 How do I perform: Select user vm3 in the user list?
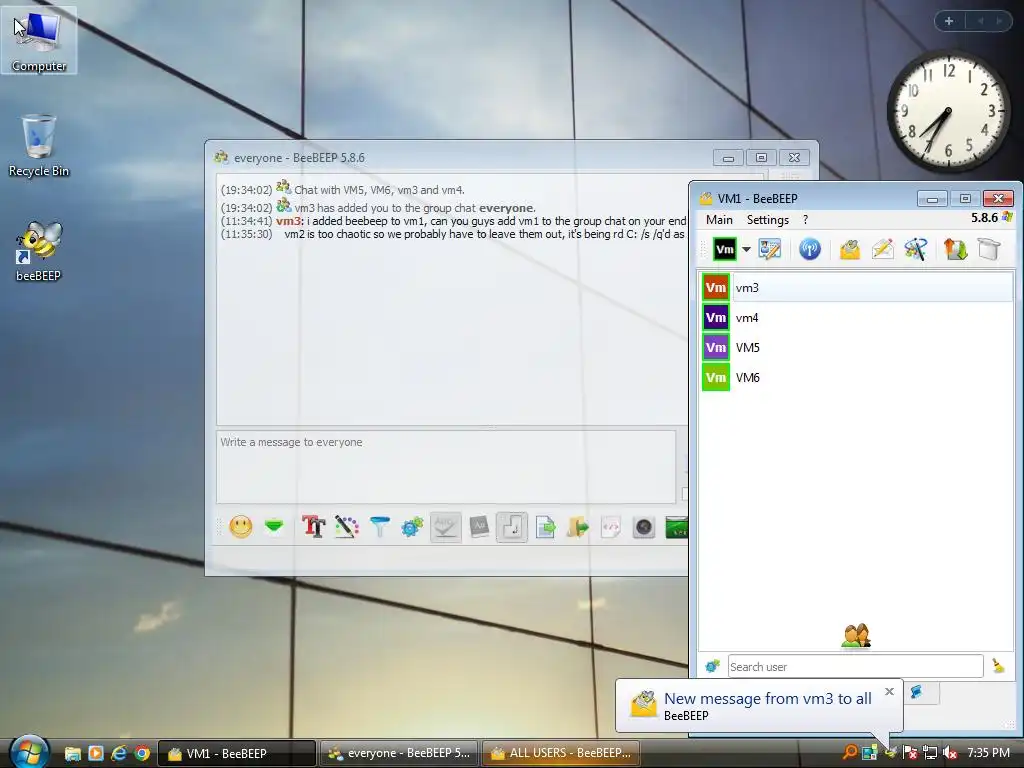tap(857, 287)
